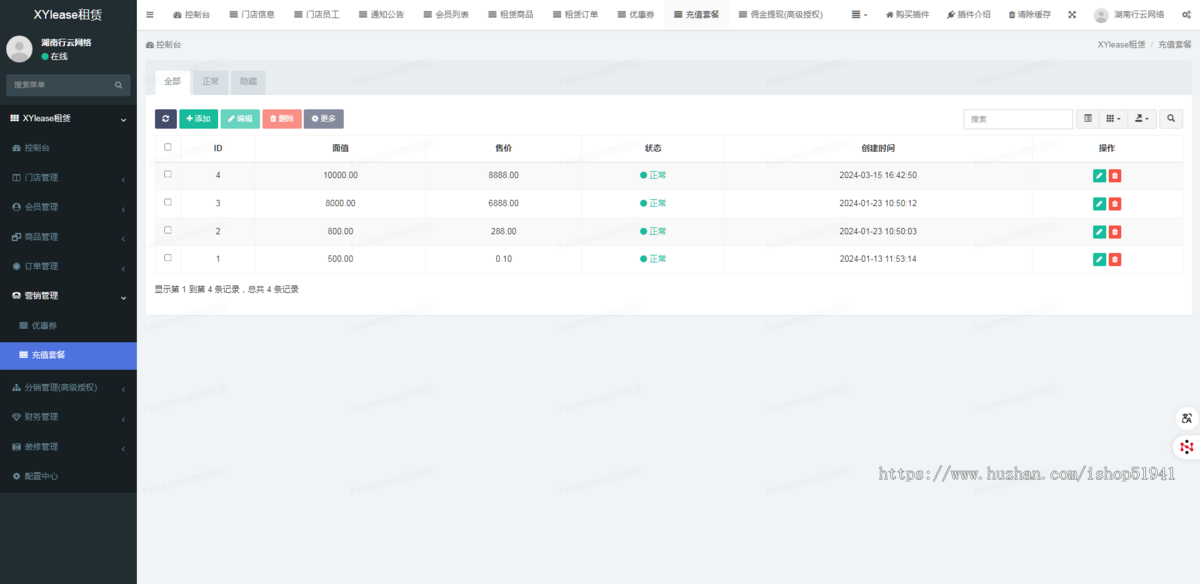The width and height of the screenshot is (1200, 584).
Task: Focus the table 搜索 input field
Action: 1018,119
